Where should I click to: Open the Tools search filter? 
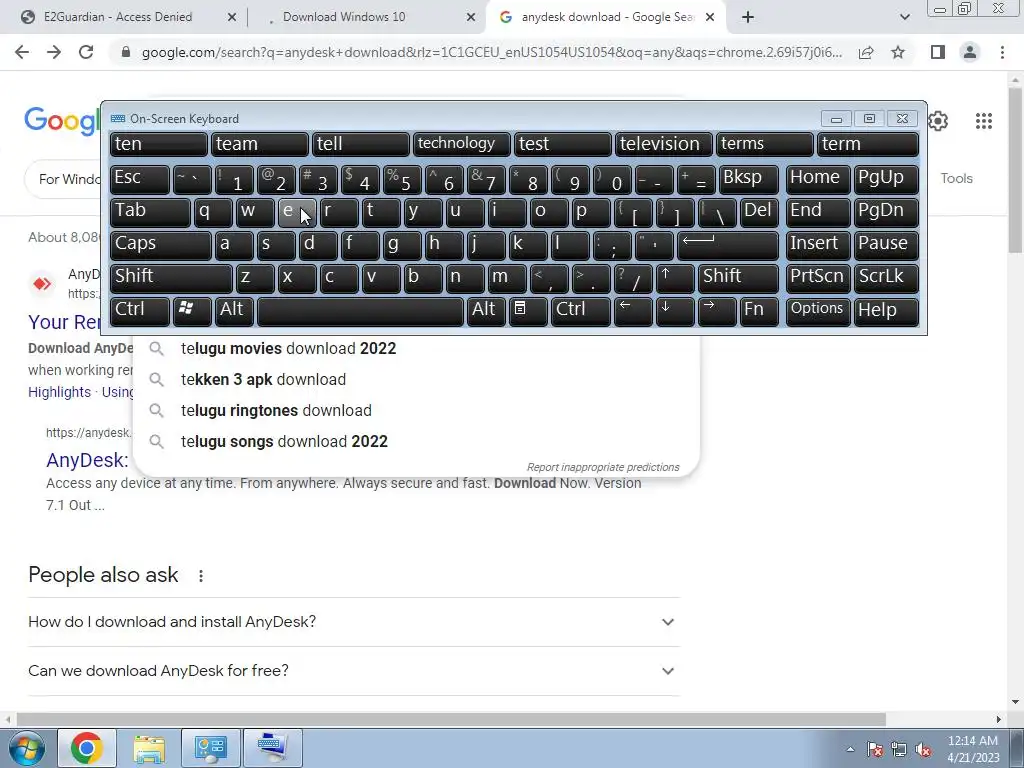pos(956,178)
